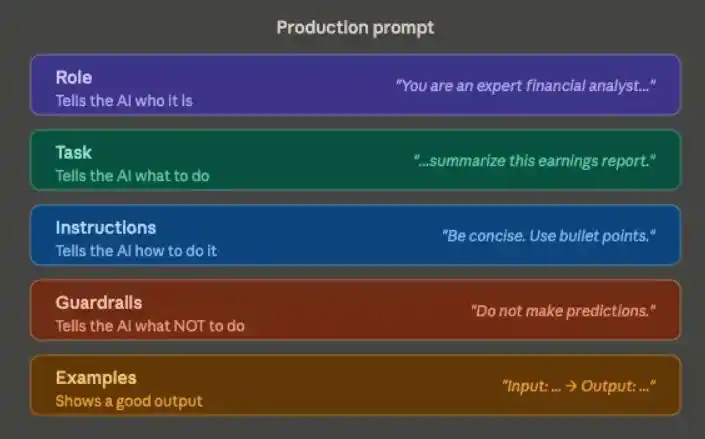Click the summarize earnings report quote

[x=534, y=161]
